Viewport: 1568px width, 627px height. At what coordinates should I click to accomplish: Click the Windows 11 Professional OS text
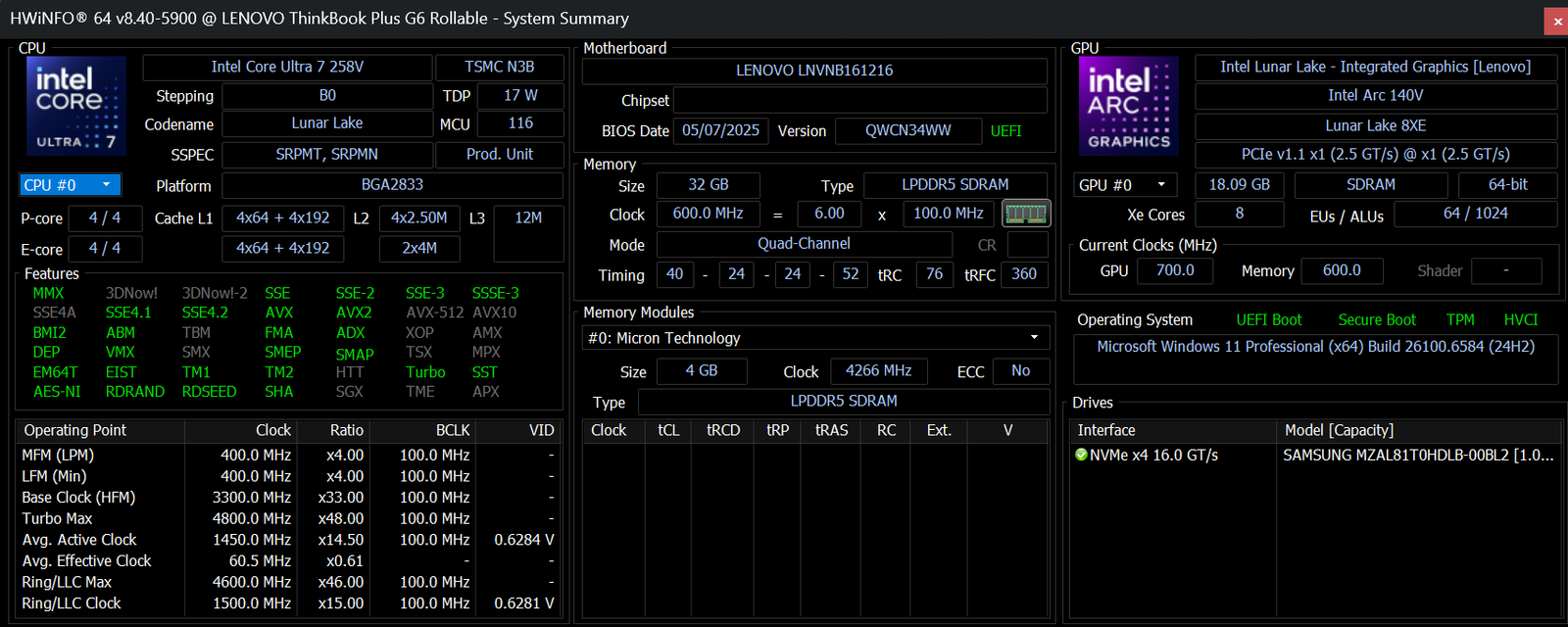1315,347
